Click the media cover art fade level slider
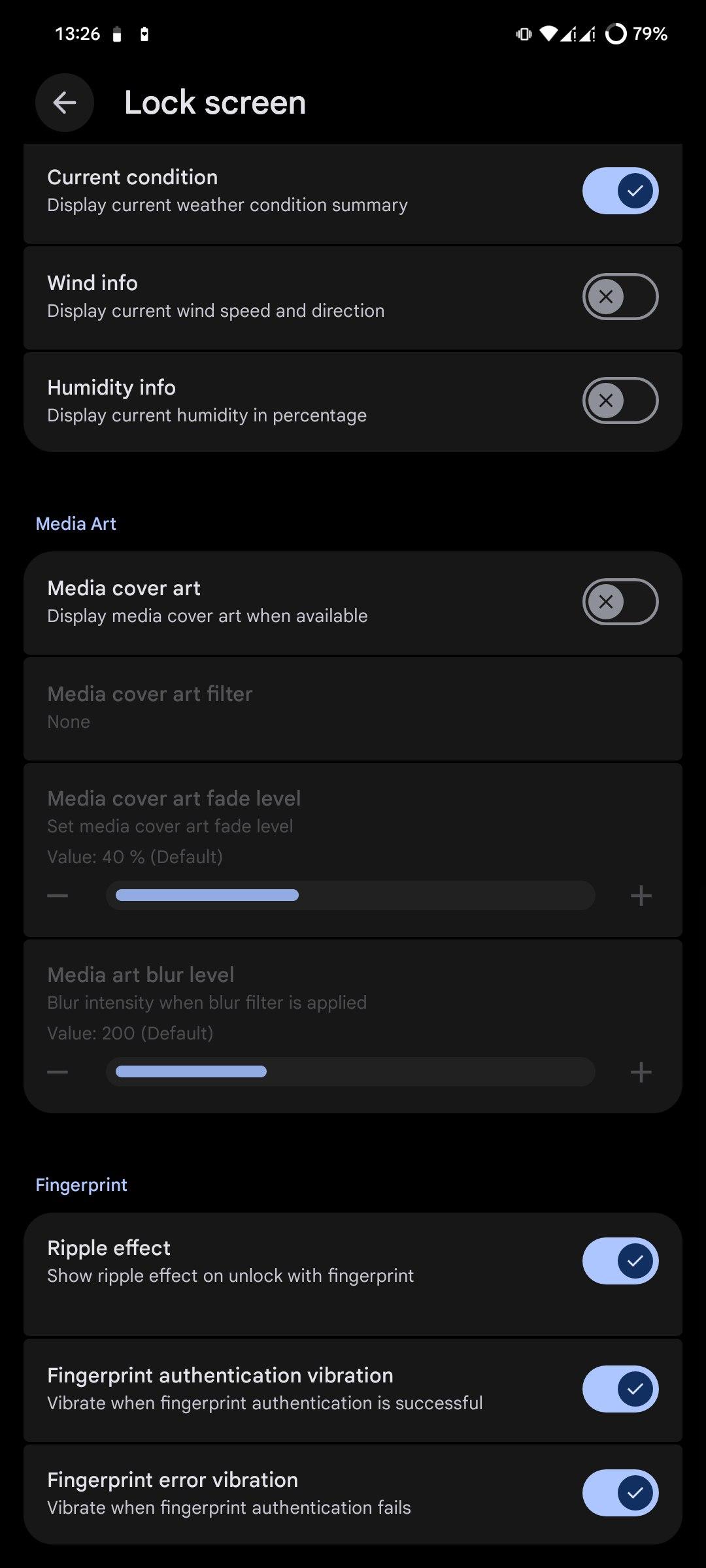Image resolution: width=706 pixels, height=1568 pixels. pos(350,895)
